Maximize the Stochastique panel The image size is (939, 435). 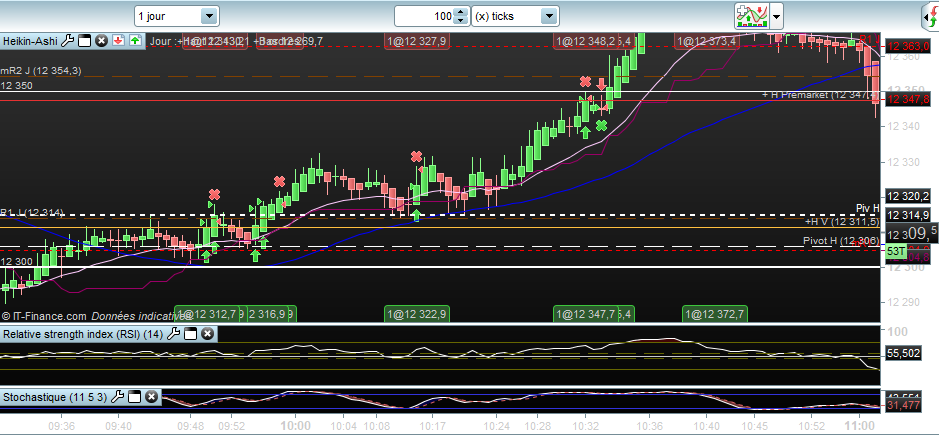pos(135,397)
